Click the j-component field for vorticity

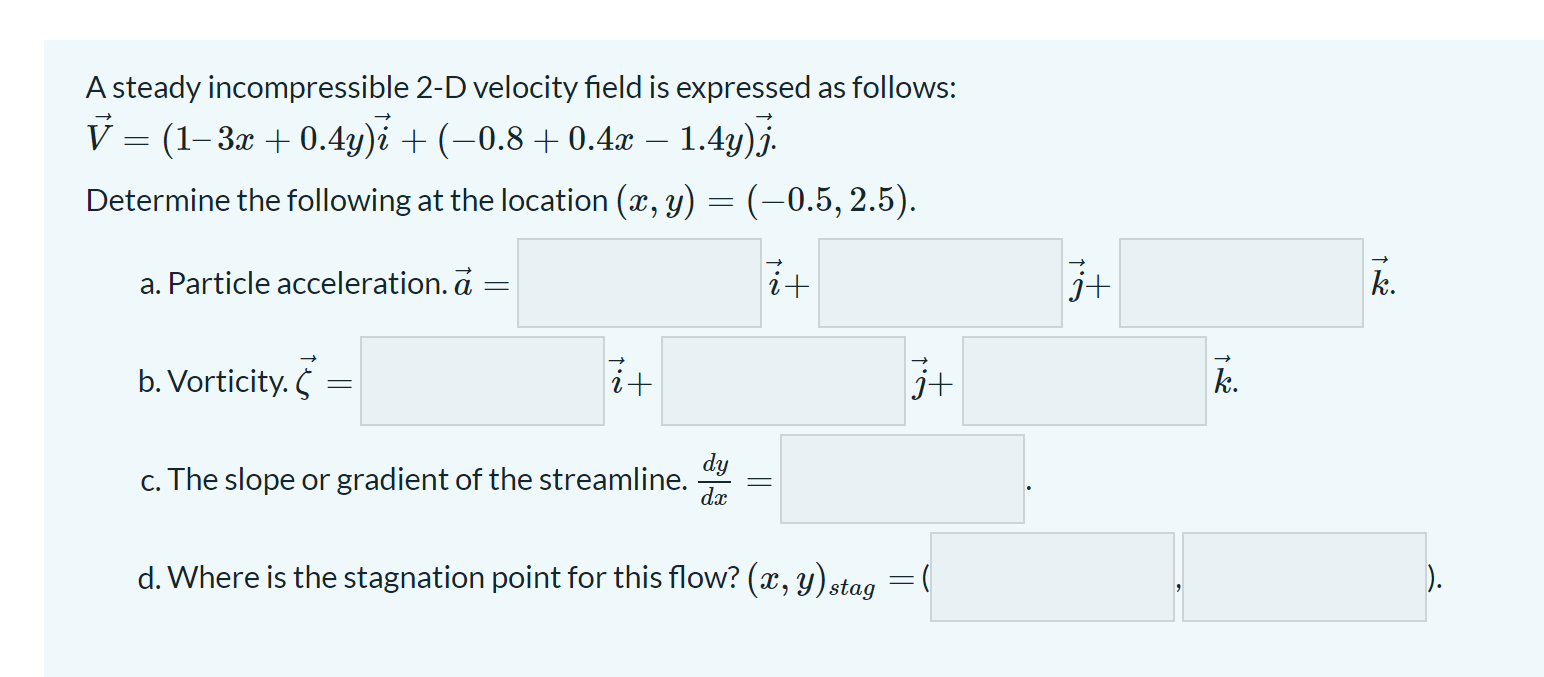(782, 381)
